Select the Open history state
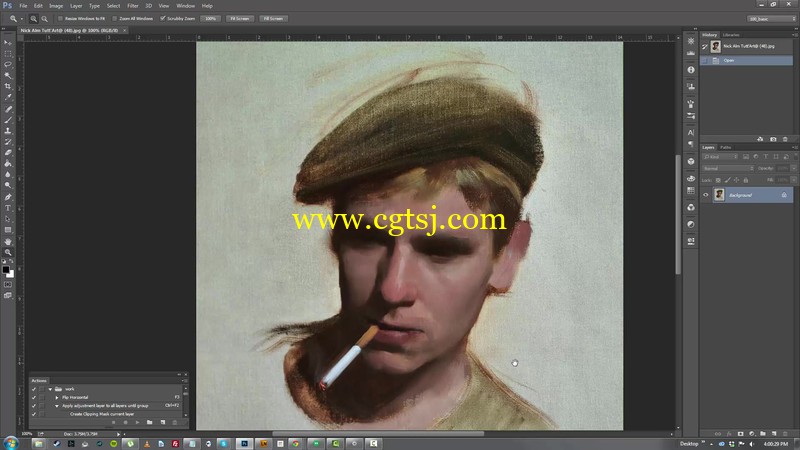Image resolution: width=800 pixels, height=450 pixels. click(746, 60)
